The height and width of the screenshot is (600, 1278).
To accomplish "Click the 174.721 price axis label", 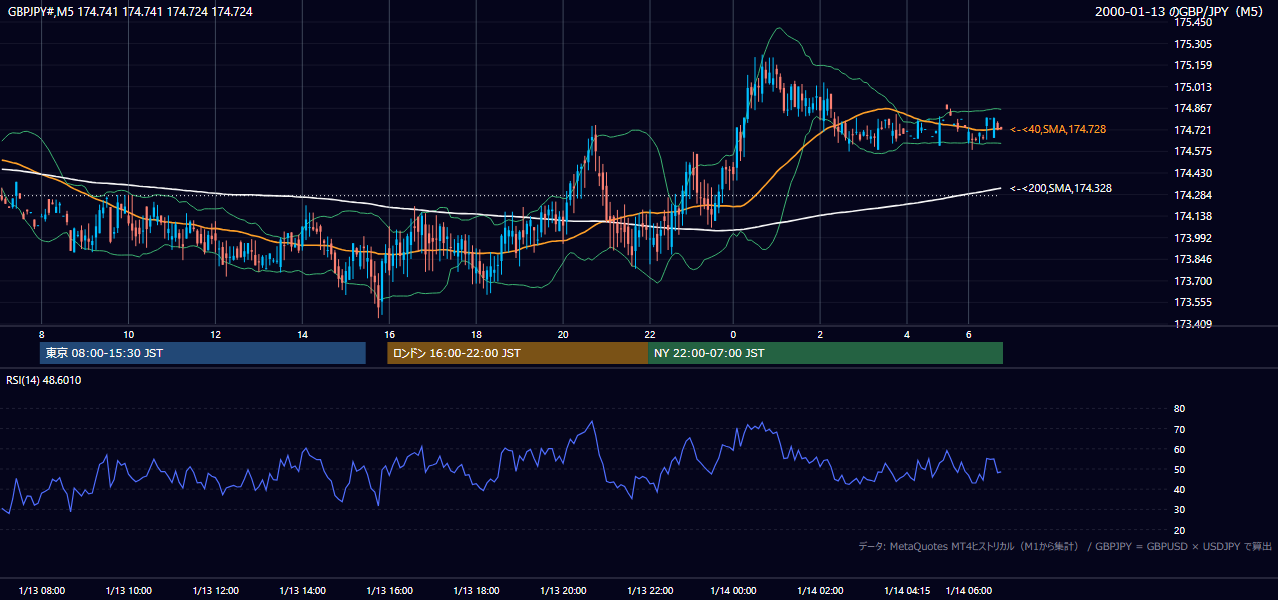I will 1192,130.
